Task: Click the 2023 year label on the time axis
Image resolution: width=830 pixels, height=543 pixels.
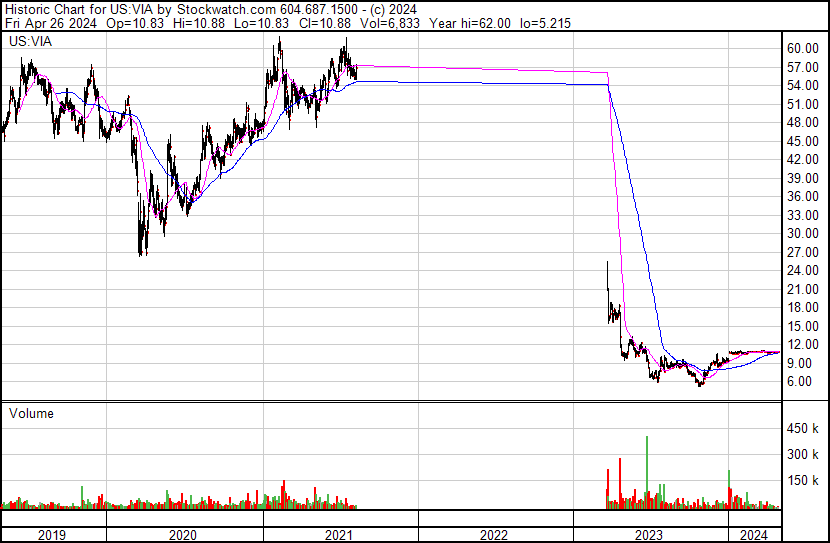Action: pyautogui.click(x=649, y=535)
